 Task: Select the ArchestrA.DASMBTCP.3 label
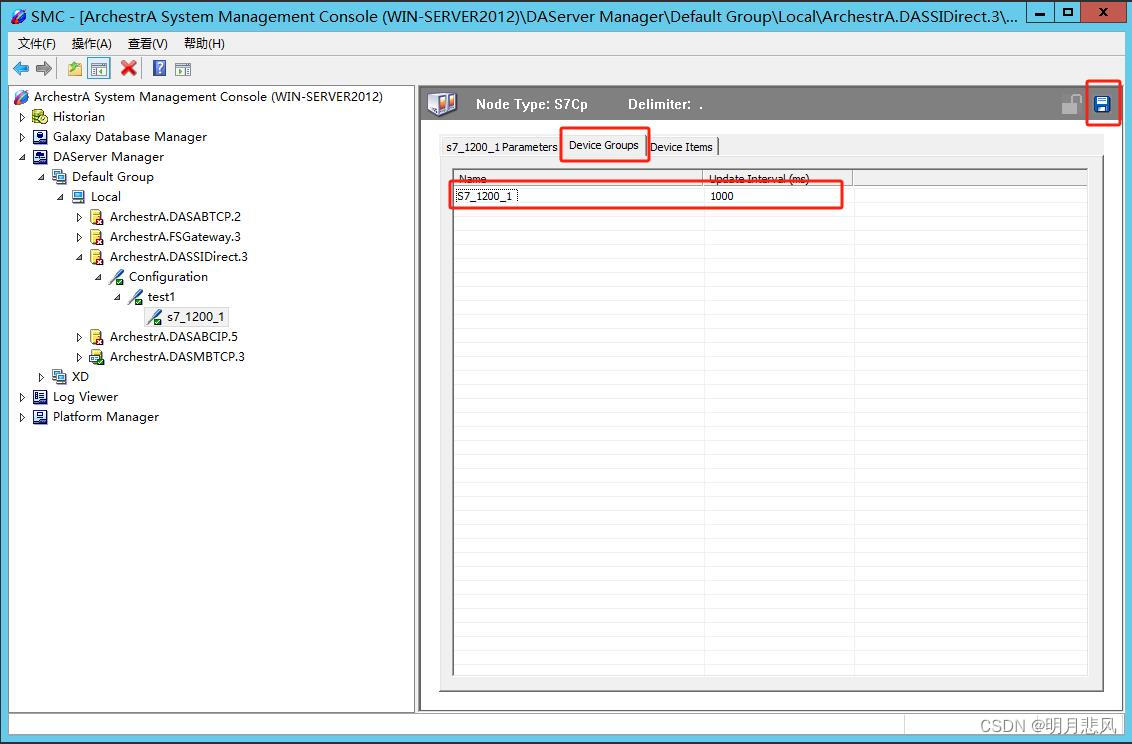click(177, 356)
